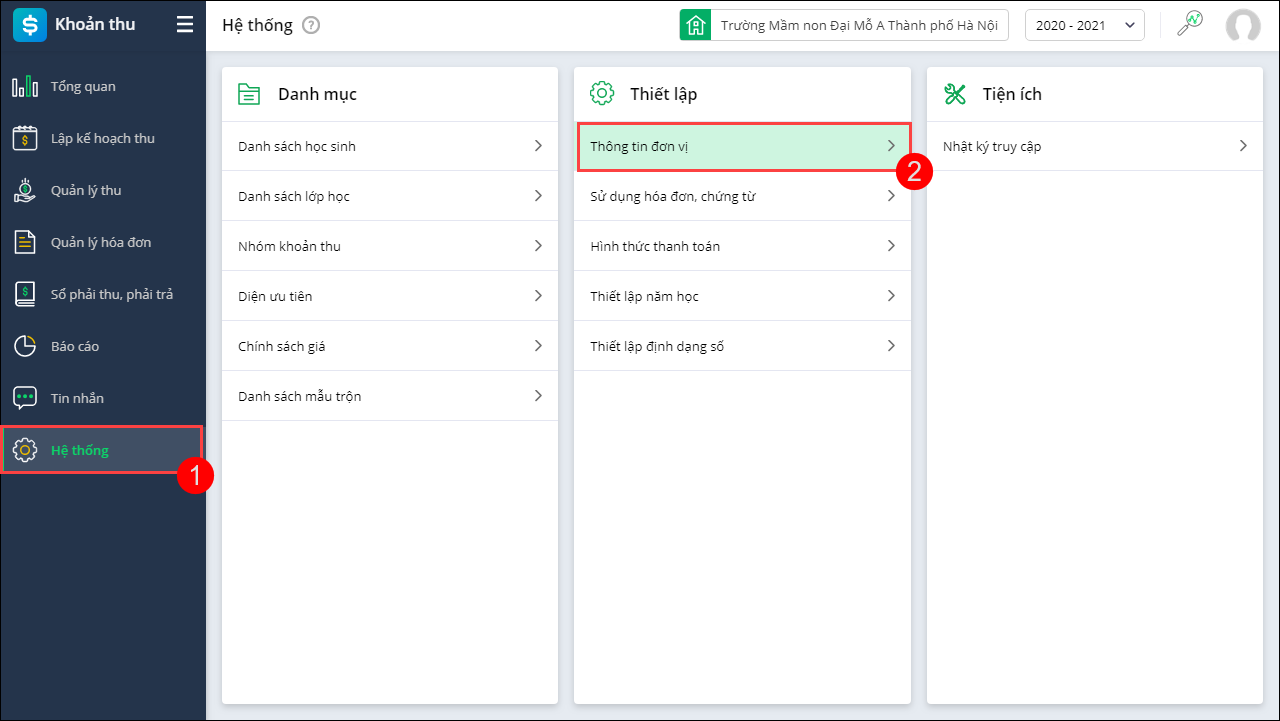Open Sổ phải thu, phải trả
This screenshot has height=721, width=1280.
coord(111,295)
